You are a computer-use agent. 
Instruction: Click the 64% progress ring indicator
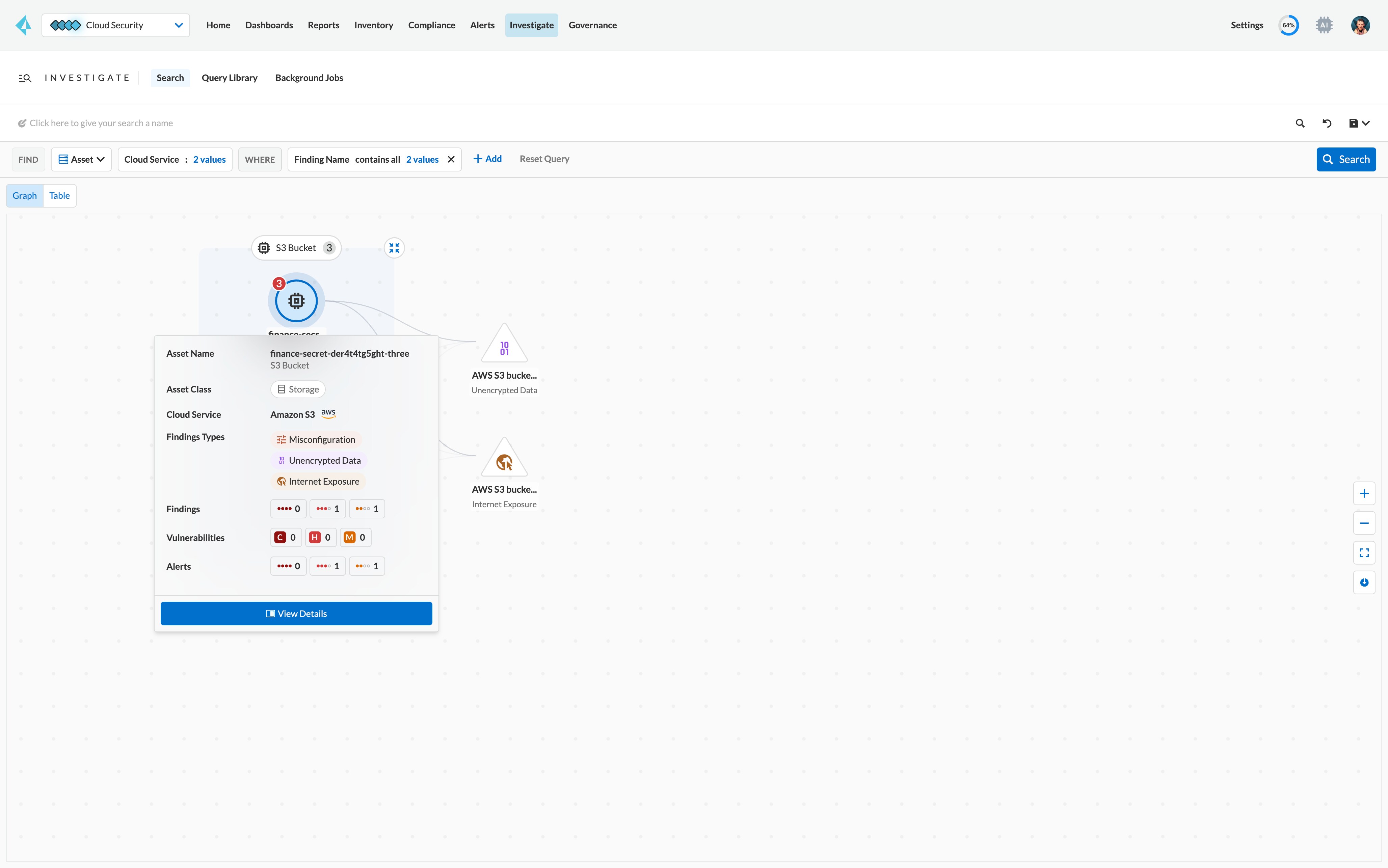1288,25
